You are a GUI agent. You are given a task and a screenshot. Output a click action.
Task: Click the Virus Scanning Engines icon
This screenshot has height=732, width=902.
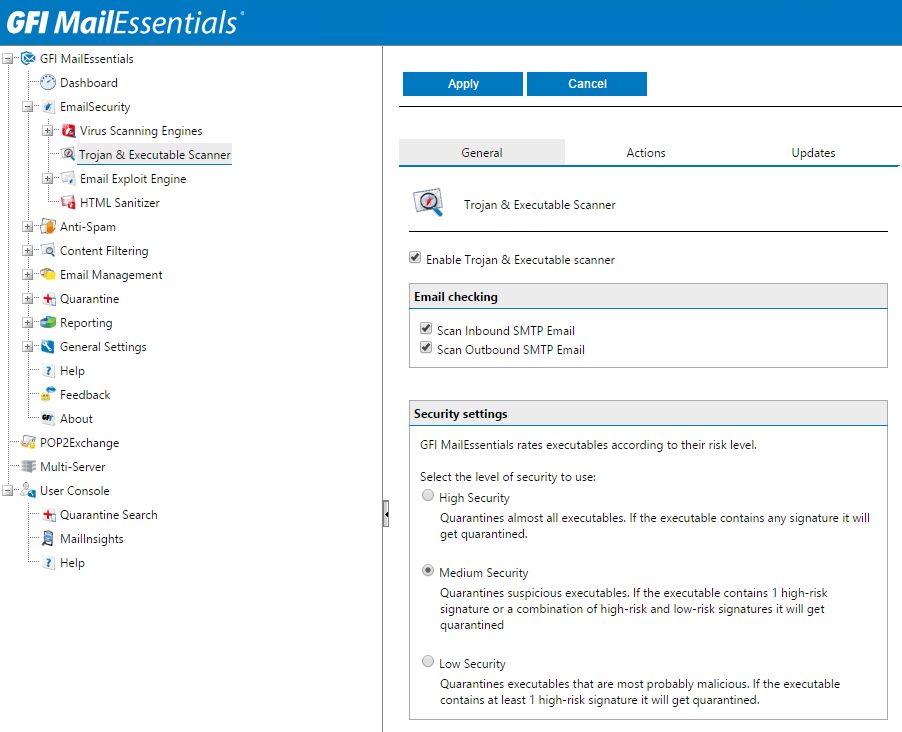(x=68, y=131)
